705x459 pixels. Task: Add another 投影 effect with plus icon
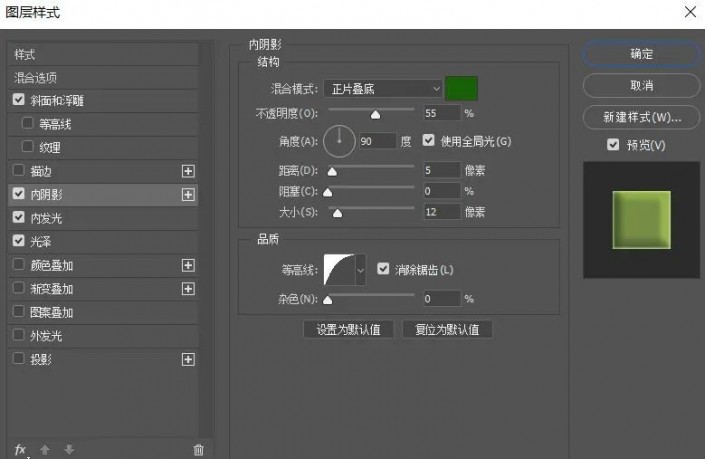[x=188, y=359]
